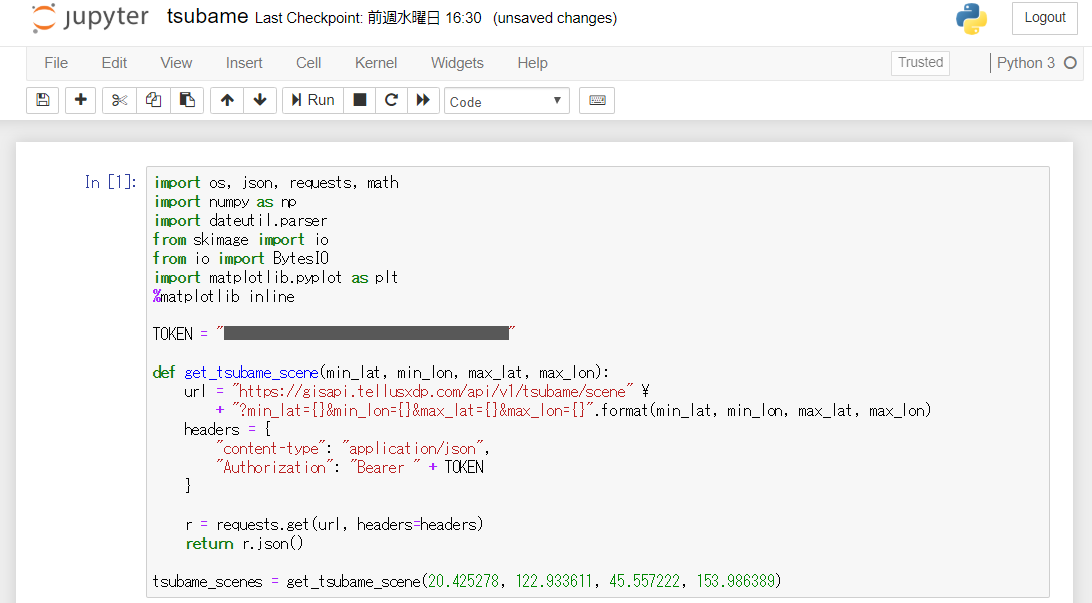Click the gisapi.tellusxdp.com URL string
The image size is (1092, 603).
click(432, 391)
